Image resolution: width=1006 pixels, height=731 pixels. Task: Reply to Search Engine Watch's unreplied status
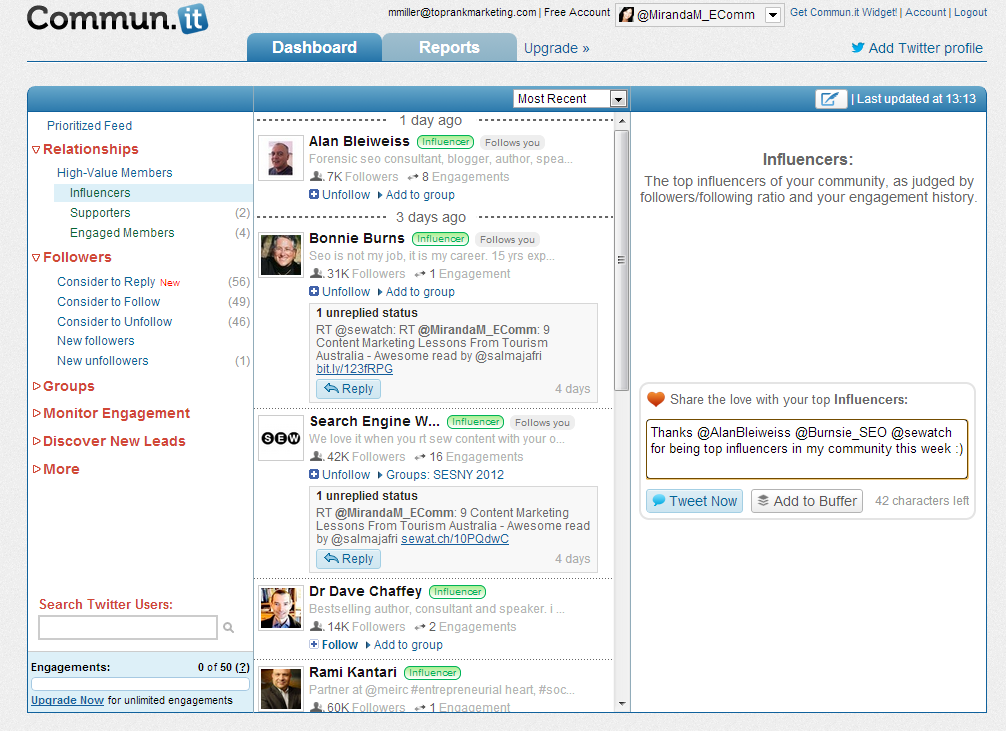348,558
